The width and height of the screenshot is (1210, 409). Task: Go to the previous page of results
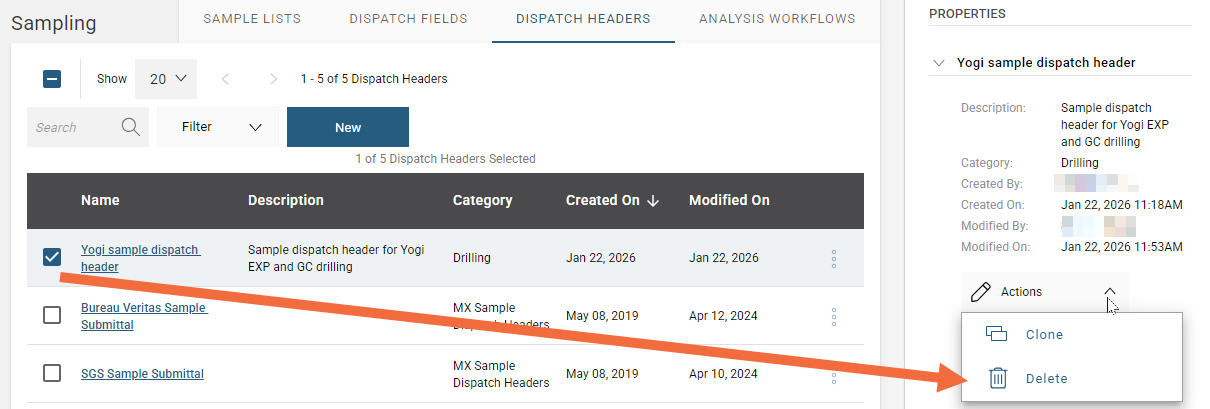pyautogui.click(x=226, y=79)
